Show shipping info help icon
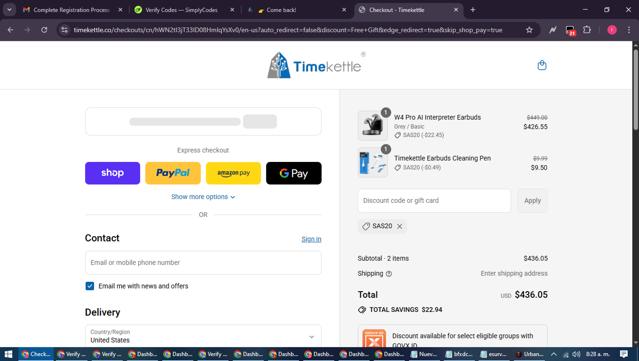This screenshot has width=639, height=361. click(389, 274)
